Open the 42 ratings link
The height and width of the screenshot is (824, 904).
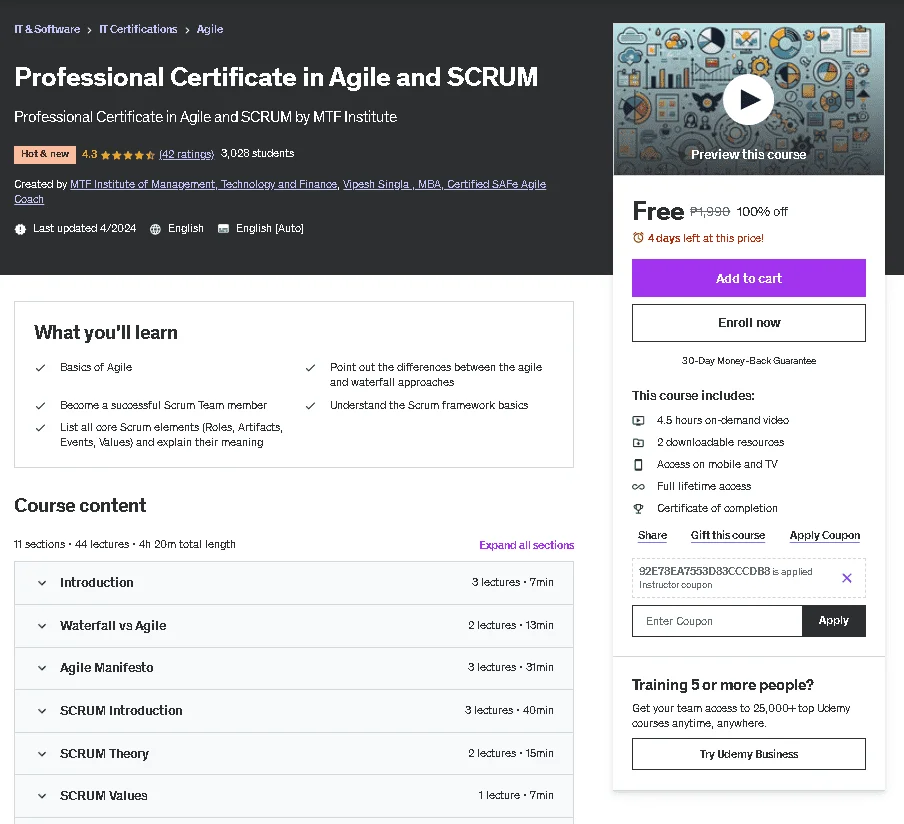pyautogui.click(x=186, y=154)
